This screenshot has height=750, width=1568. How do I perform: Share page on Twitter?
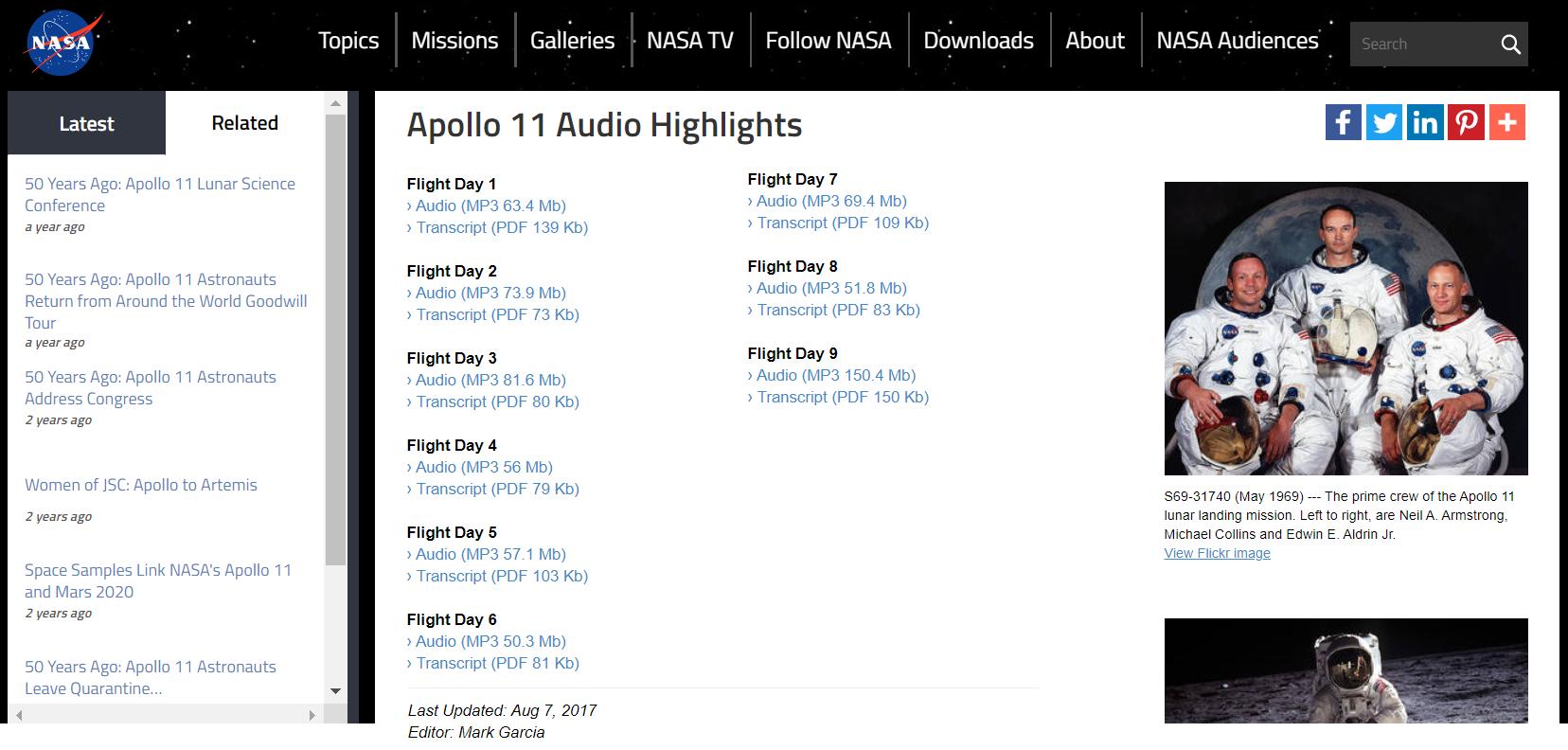coord(1384,122)
